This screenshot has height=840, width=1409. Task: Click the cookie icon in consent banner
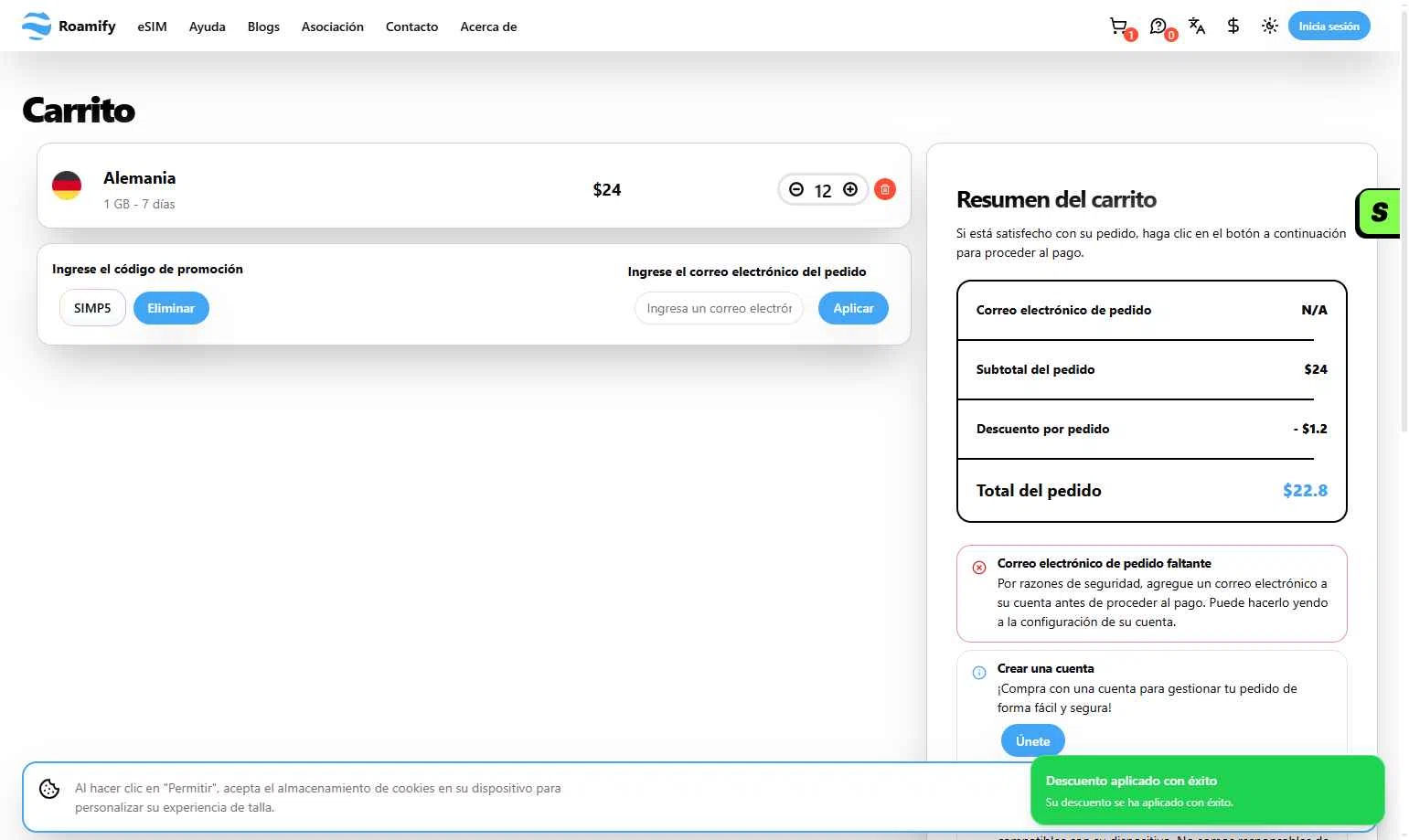[x=49, y=789]
